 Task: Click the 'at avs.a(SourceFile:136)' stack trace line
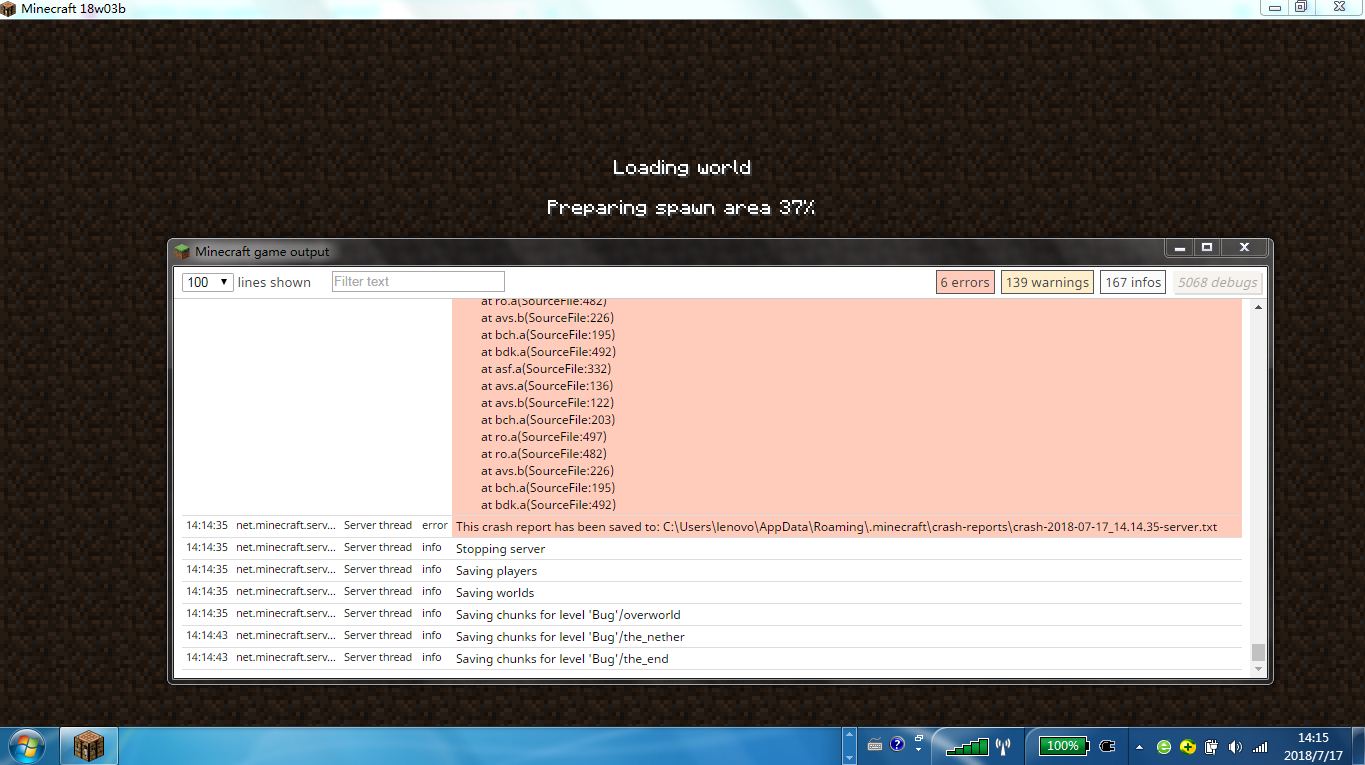click(x=547, y=386)
